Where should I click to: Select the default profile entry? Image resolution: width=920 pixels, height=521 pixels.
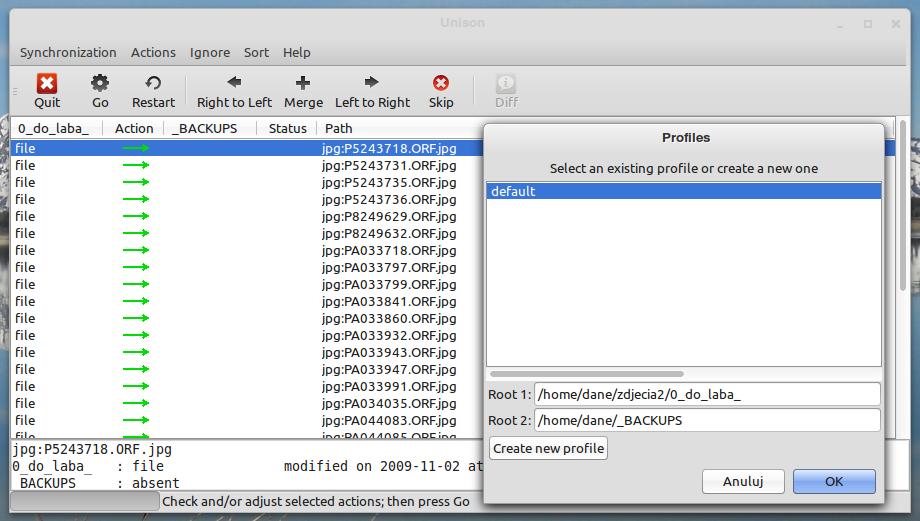click(x=684, y=191)
